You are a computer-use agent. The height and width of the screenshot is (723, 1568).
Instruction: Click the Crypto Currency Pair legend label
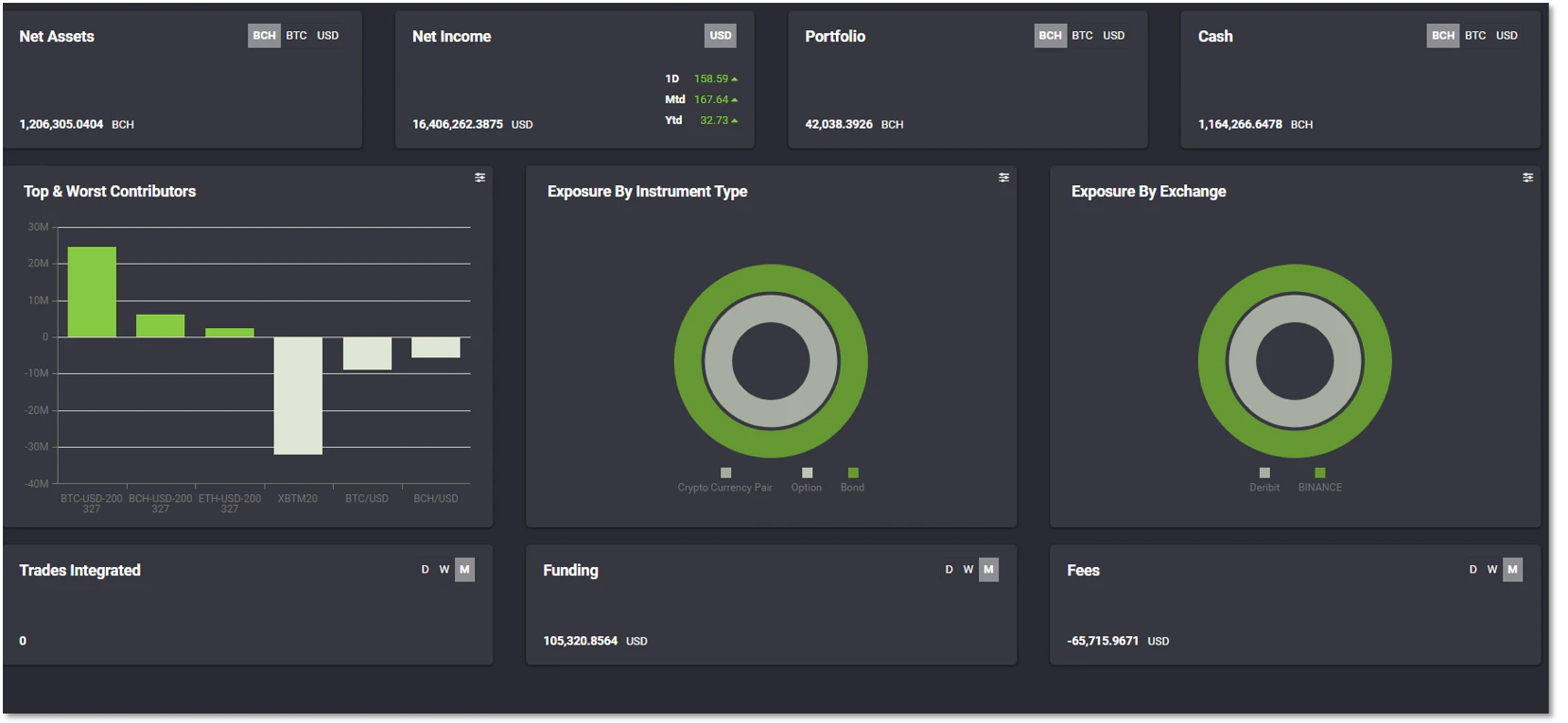click(x=725, y=488)
